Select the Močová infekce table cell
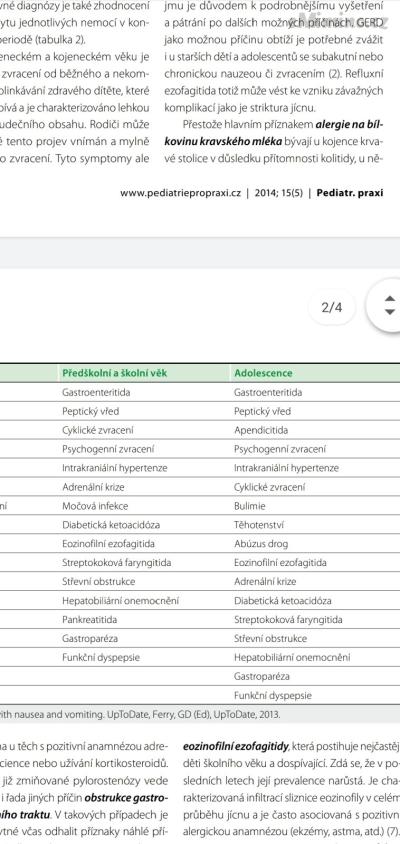This screenshot has height=844, width=400. pos(95,506)
